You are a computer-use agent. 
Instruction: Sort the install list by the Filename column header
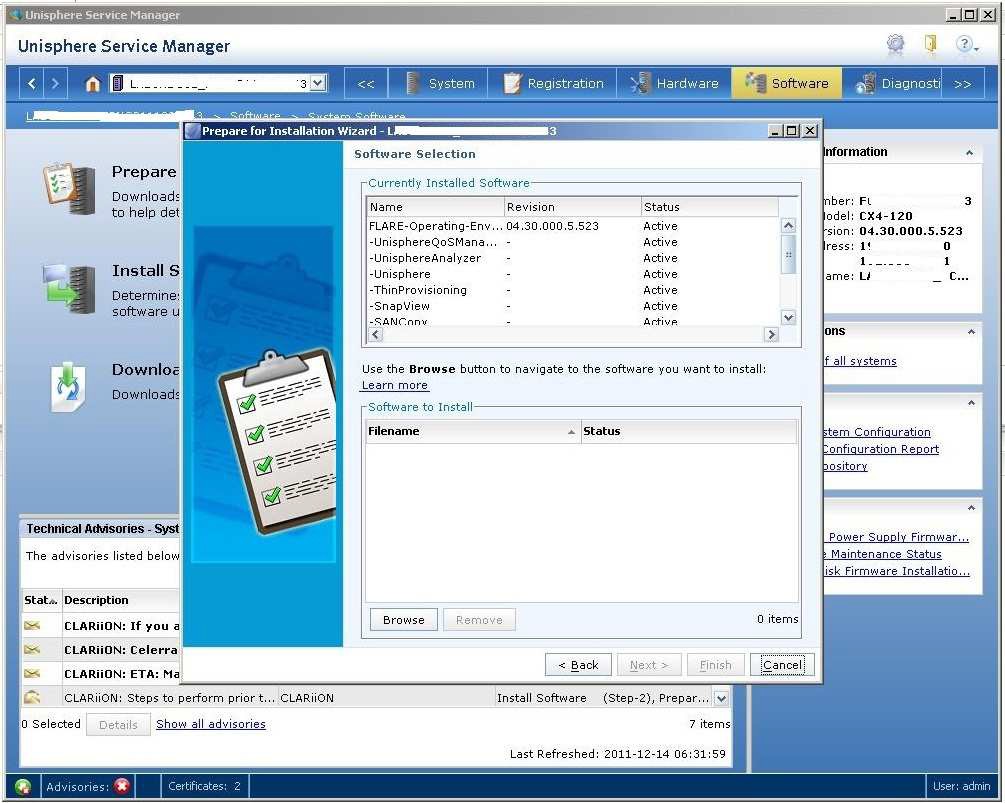click(473, 431)
